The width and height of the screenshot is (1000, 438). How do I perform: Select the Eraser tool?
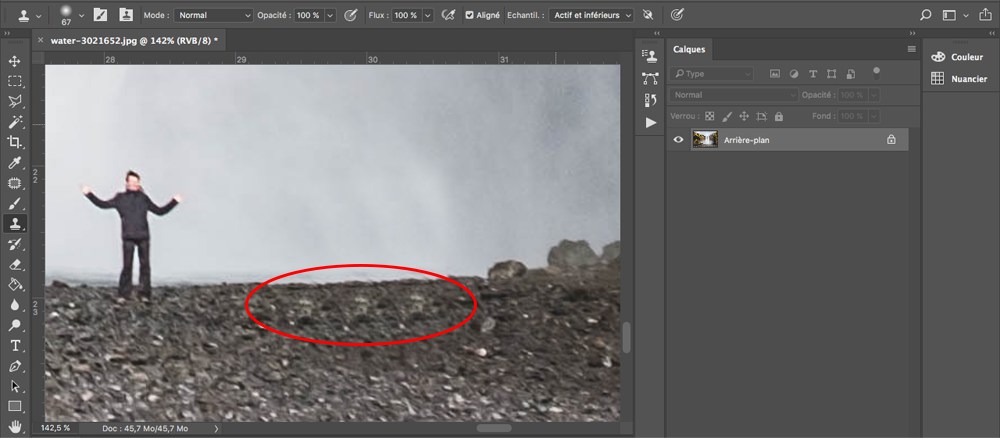click(15, 265)
